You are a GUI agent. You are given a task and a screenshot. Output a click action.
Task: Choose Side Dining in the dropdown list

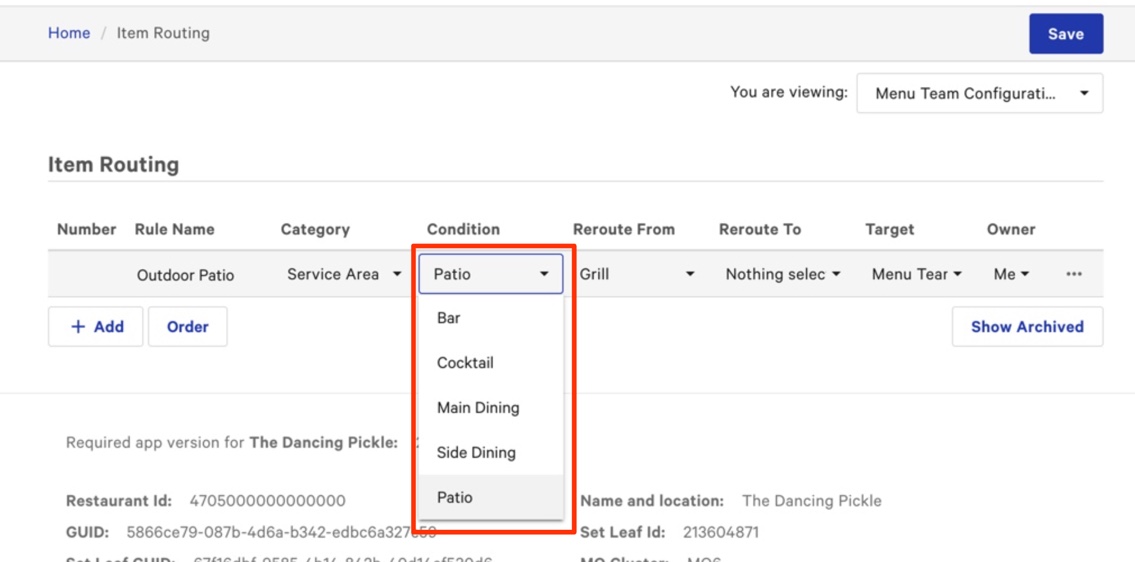(x=476, y=453)
